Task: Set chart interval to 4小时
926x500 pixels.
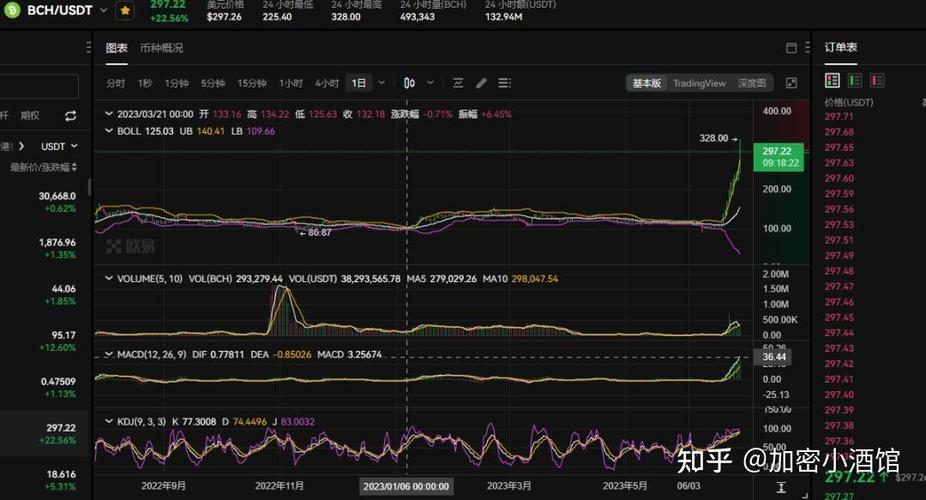Action: pos(327,83)
